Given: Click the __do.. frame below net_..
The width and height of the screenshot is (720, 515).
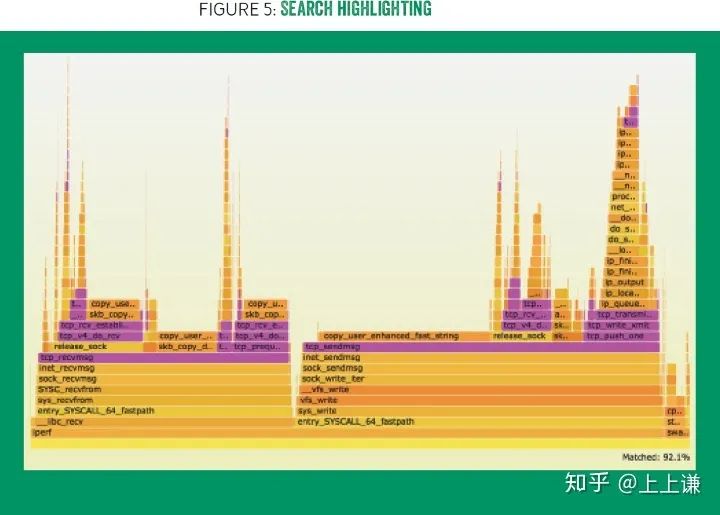Looking at the screenshot, I should tap(626, 218).
